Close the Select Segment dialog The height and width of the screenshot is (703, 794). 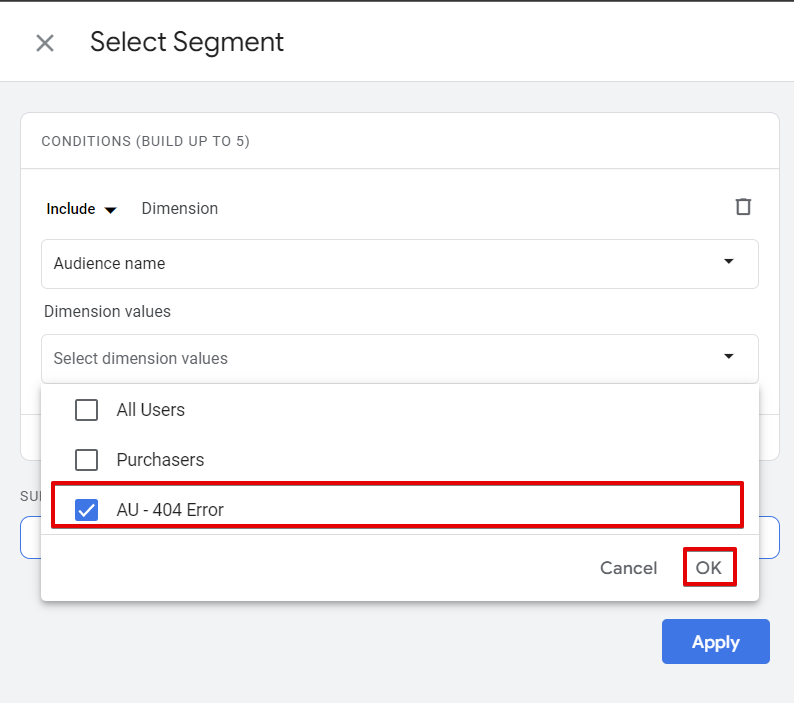(45, 43)
